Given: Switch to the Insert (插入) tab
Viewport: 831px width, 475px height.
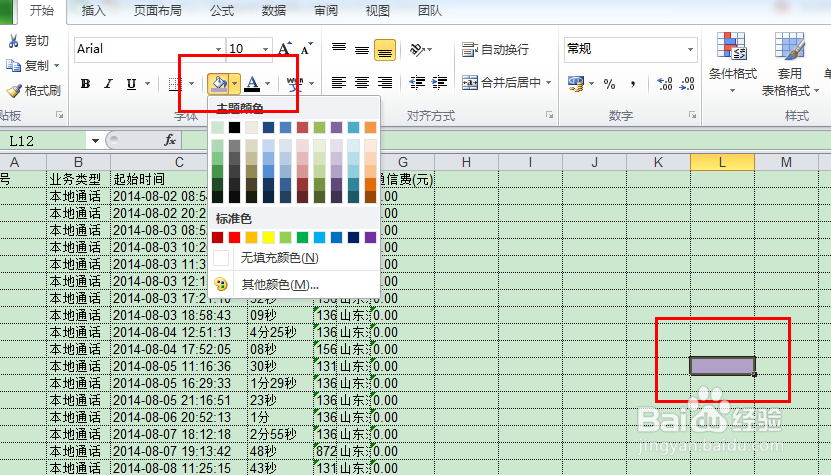Looking at the screenshot, I should point(93,11).
